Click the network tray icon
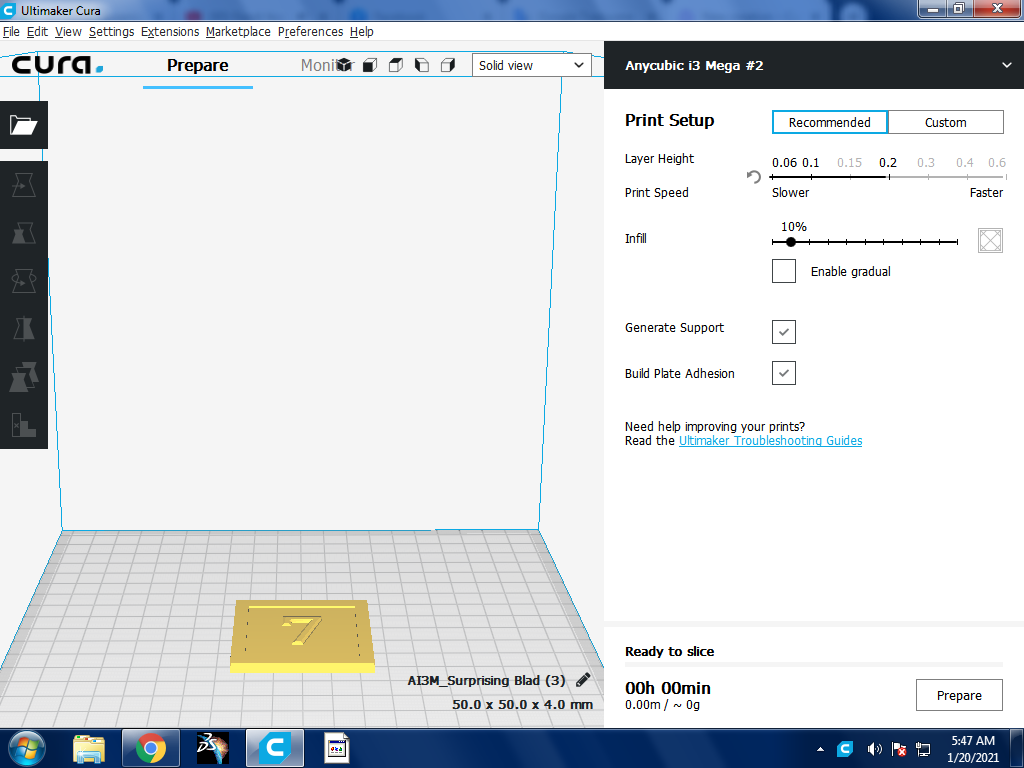Image resolution: width=1024 pixels, height=768 pixels. (923, 749)
